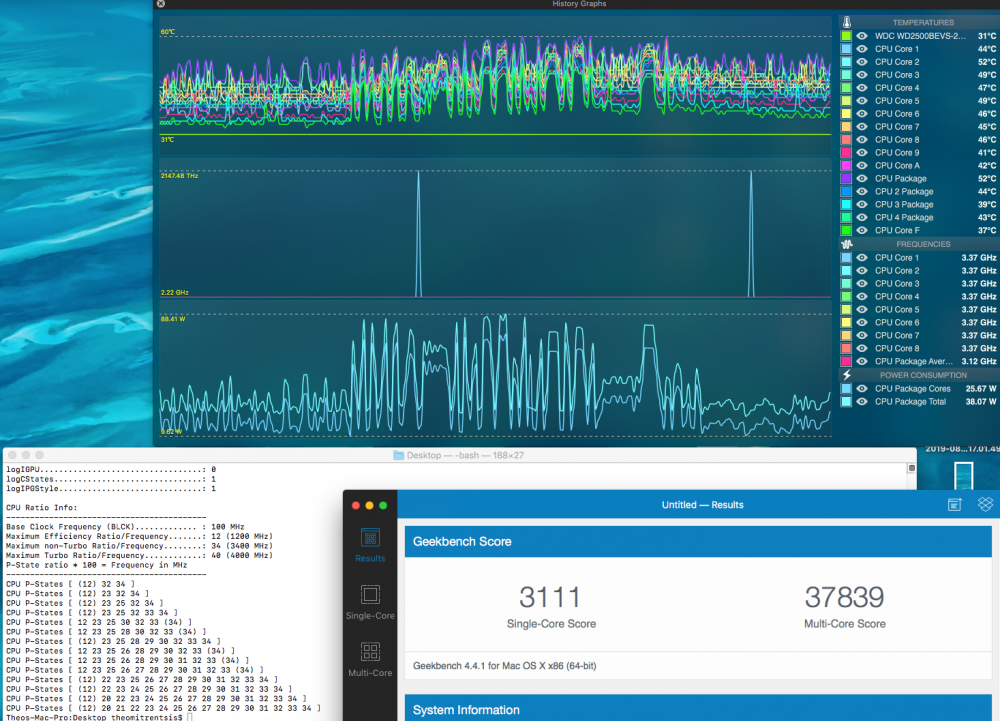Click the Desktop folder icon in Terminal title
Image resolution: width=1000 pixels, height=721 pixels.
pos(399,455)
